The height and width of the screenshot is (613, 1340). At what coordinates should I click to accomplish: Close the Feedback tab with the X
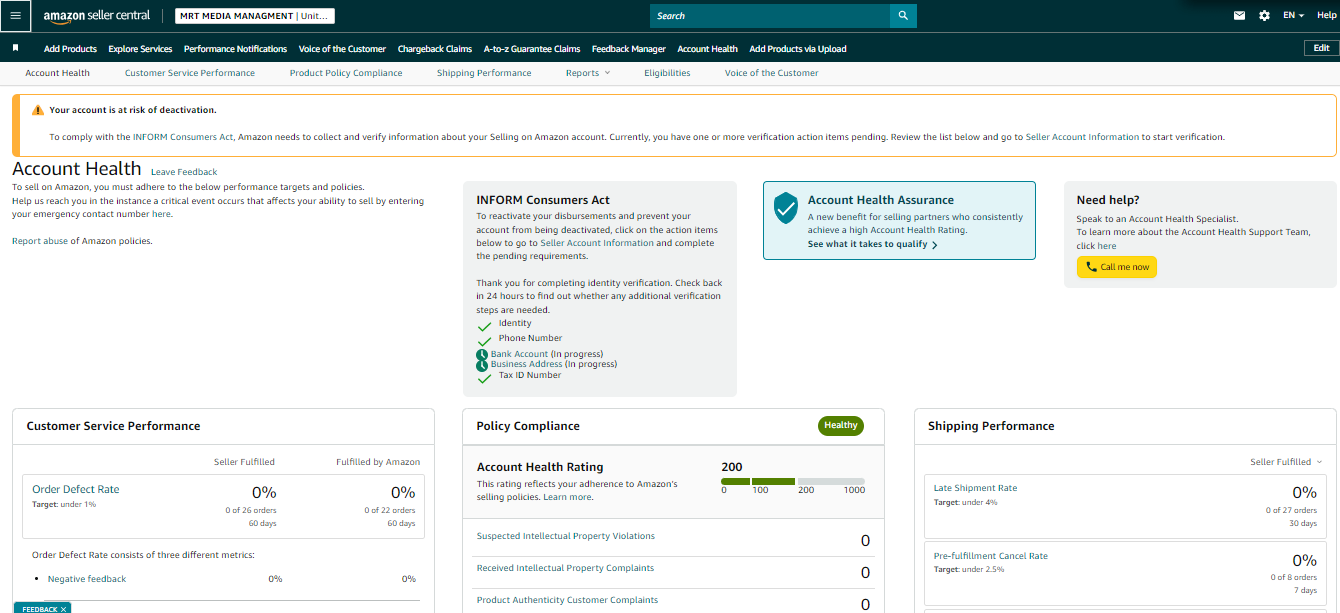click(x=63, y=609)
